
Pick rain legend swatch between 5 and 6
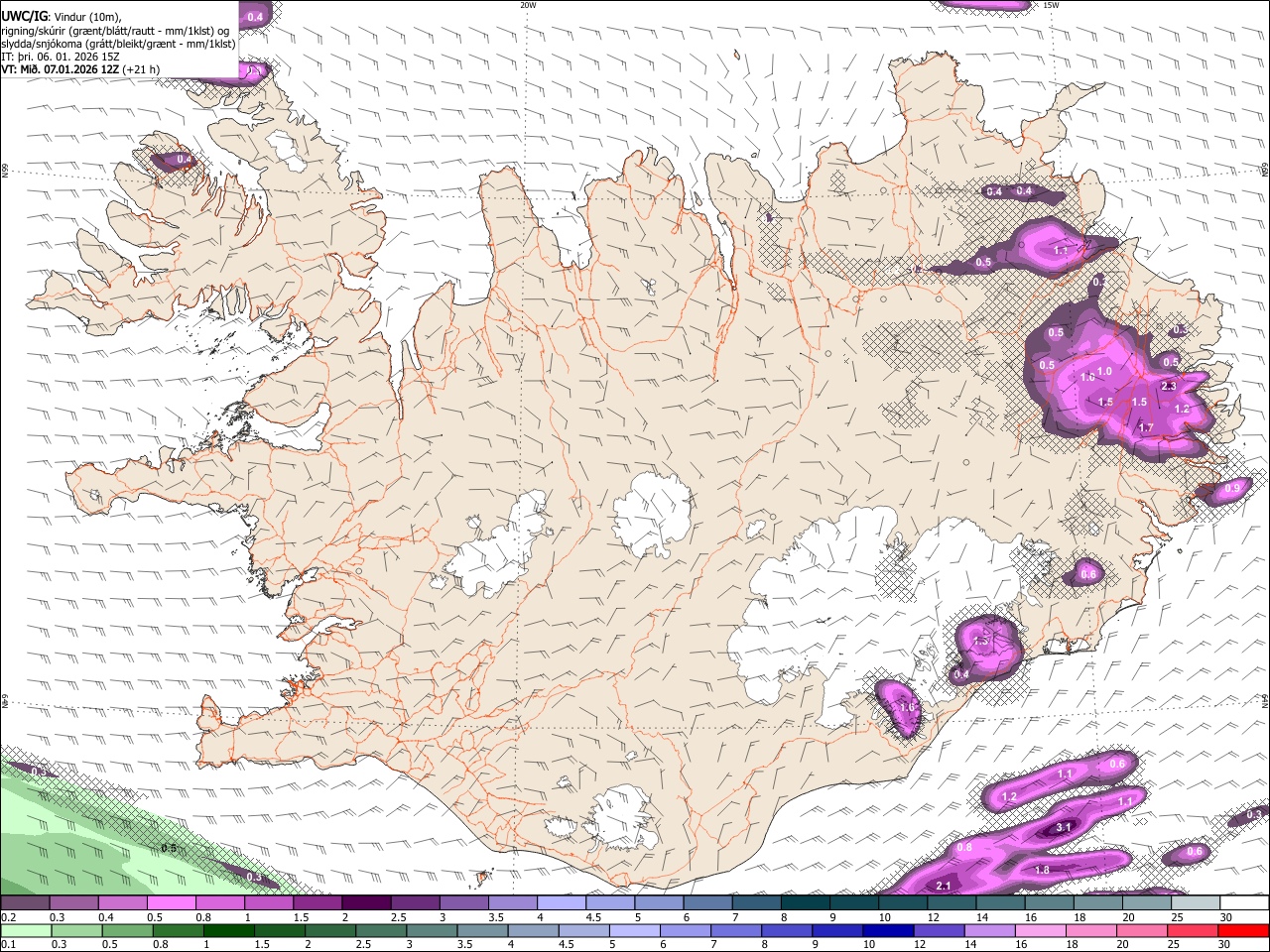[634, 930]
